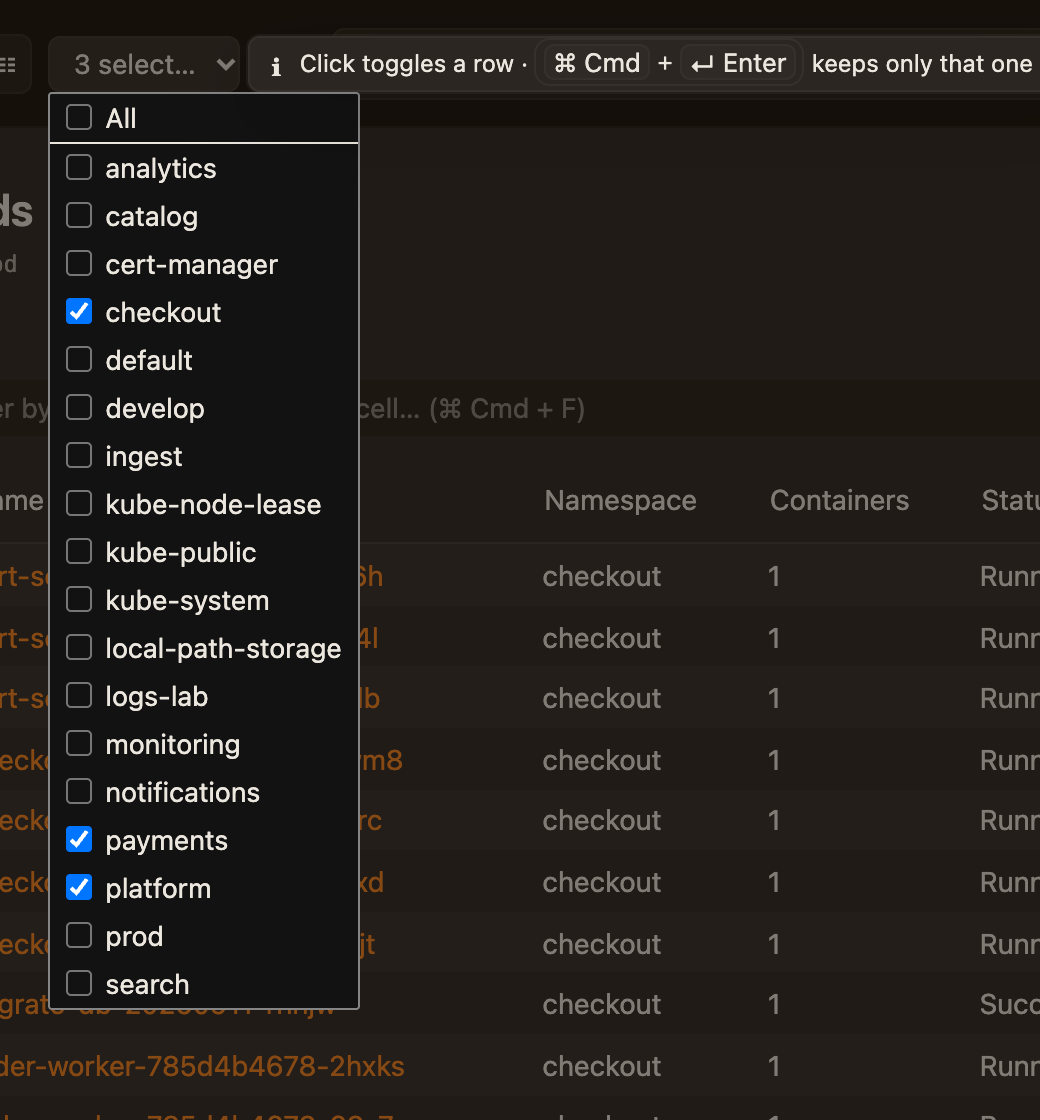This screenshot has height=1120, width=1040.
Task: Check the cert-manager namespace
Action: click(79, 264)
